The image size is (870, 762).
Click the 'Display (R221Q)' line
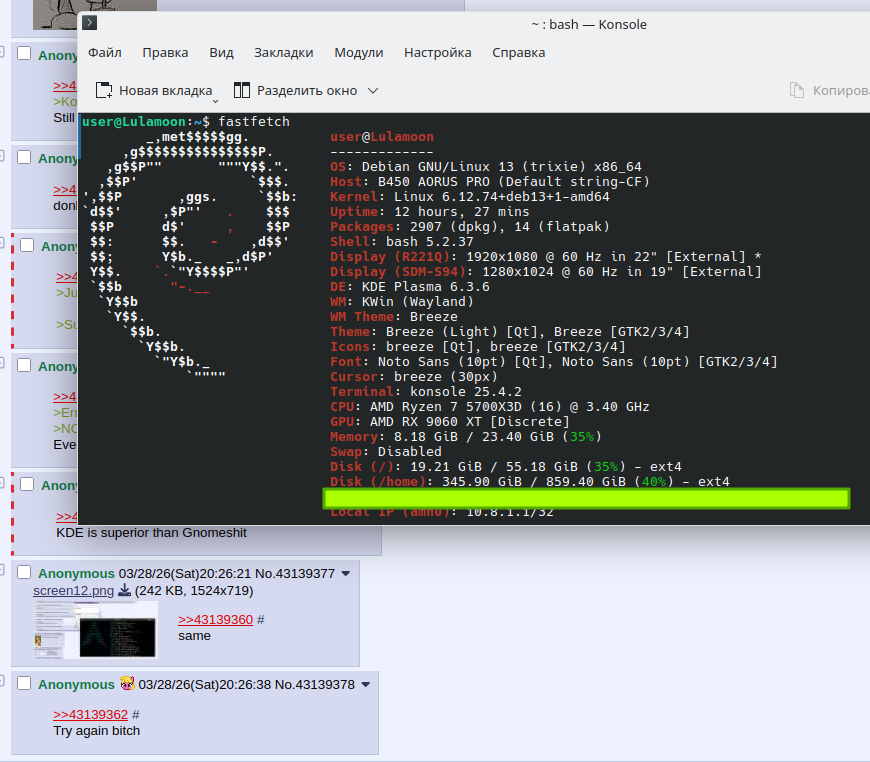545,256
